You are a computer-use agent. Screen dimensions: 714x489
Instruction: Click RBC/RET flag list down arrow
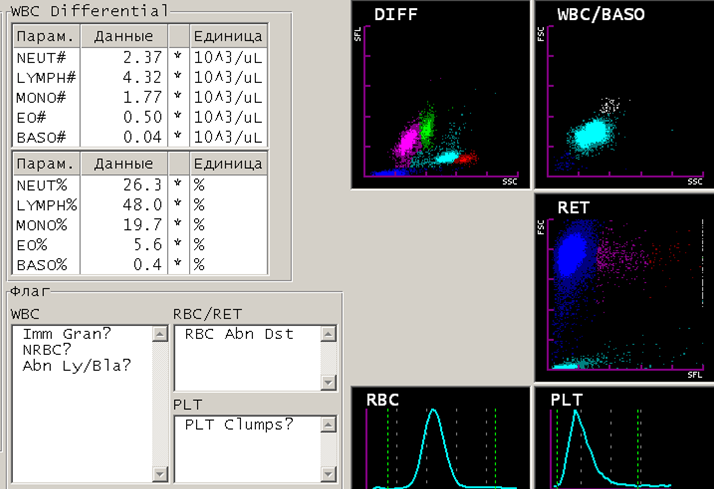coord(327,382)
